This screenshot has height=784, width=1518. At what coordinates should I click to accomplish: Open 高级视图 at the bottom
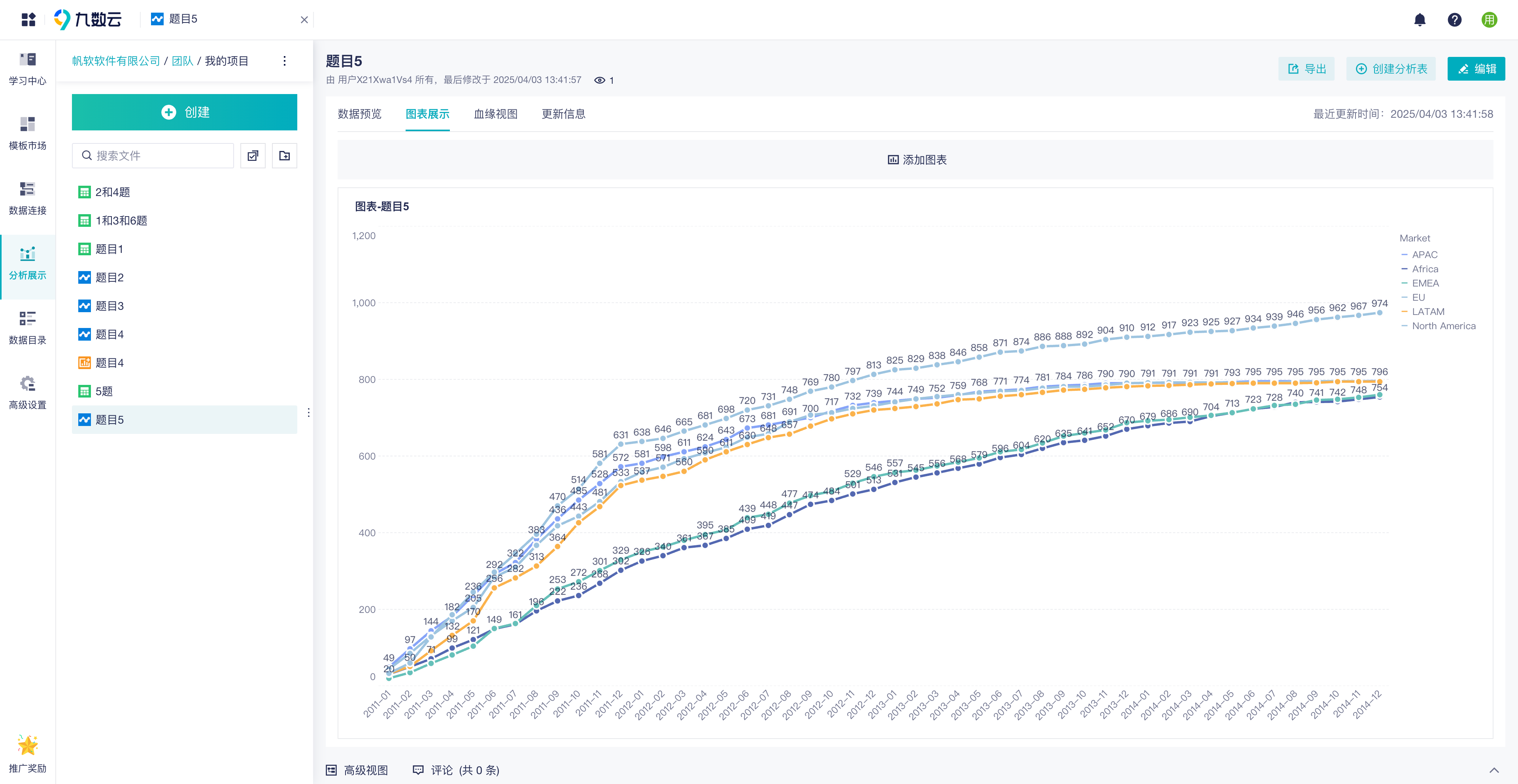click(x=357, y=770)
